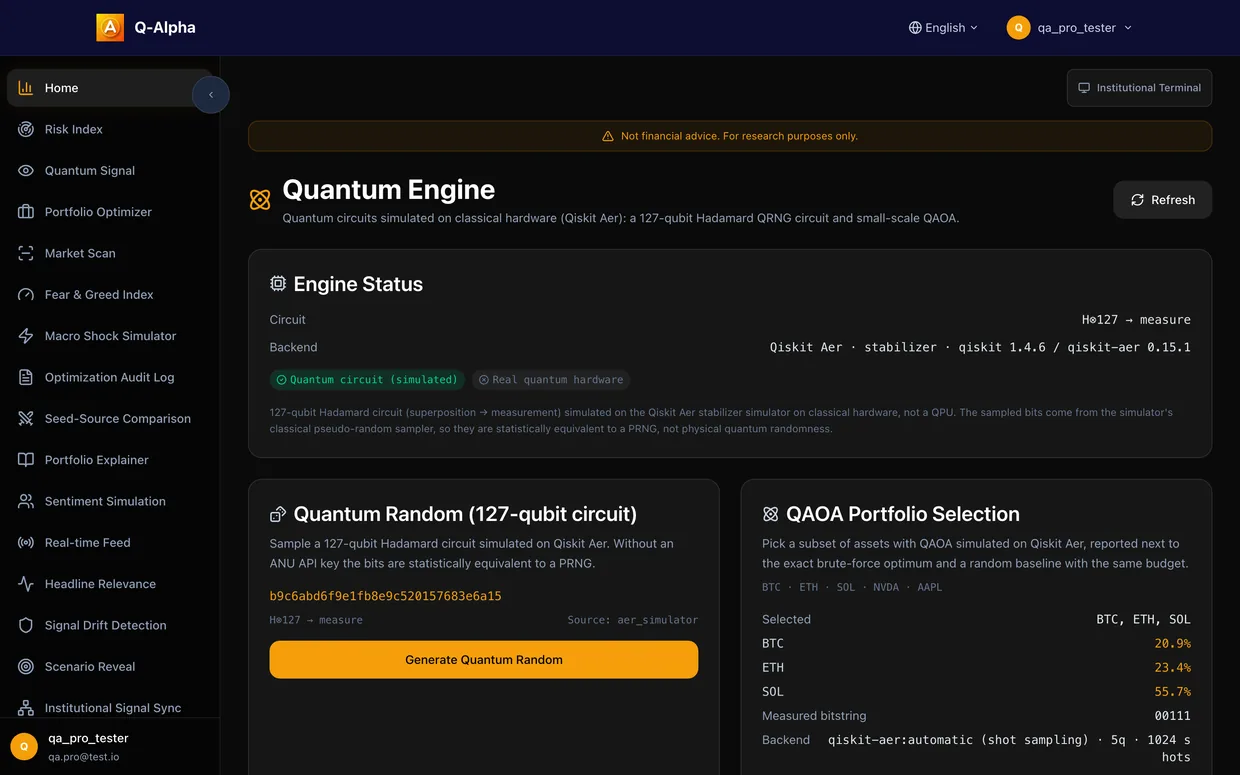Screen dimensions: 1240x775
Task: Click the Qiskit Aer stabilizer backend value
Action: (x=980, y=348)
